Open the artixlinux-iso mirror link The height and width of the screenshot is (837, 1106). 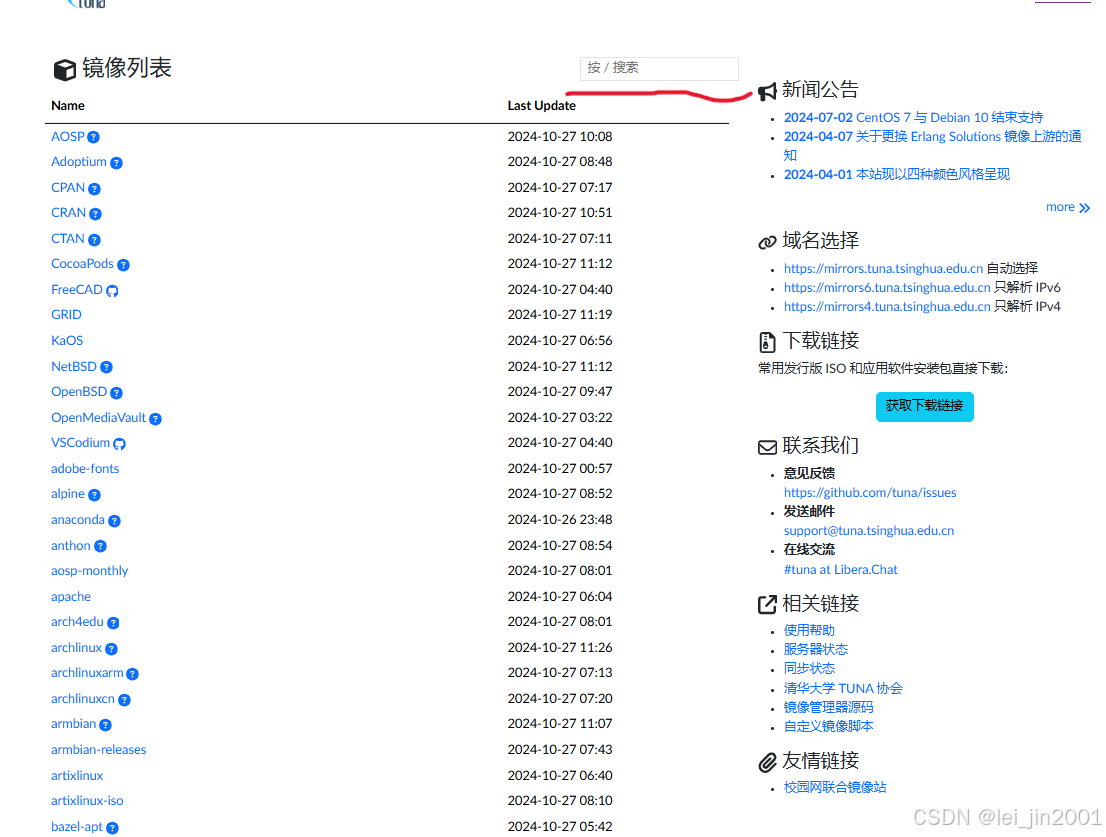coord(87,801)
